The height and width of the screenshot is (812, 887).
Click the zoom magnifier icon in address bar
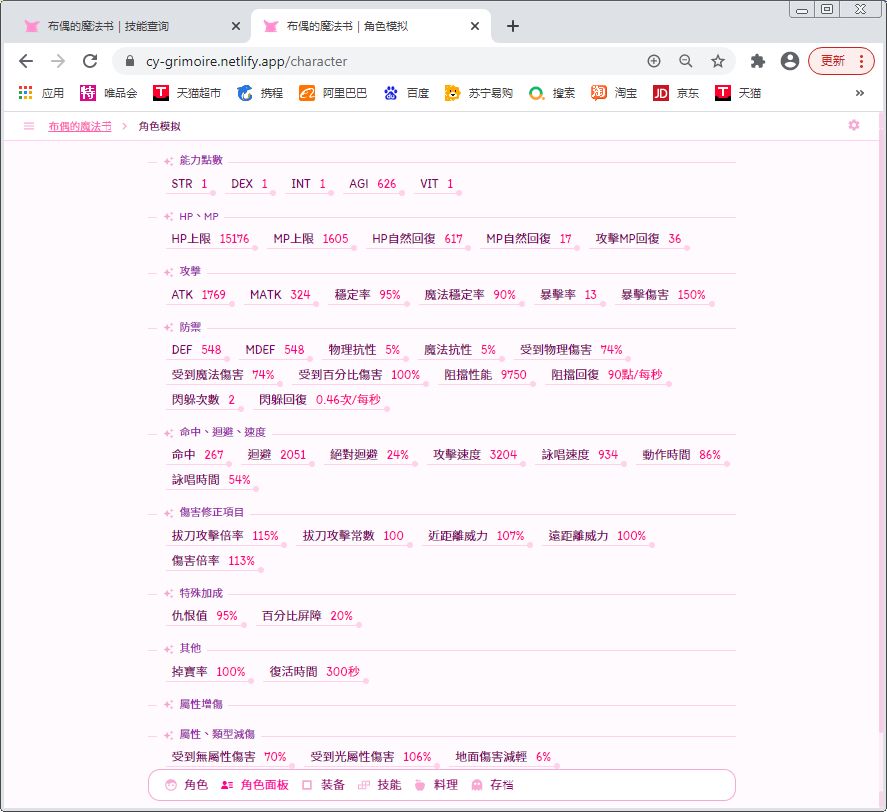[x=685, y=61]
